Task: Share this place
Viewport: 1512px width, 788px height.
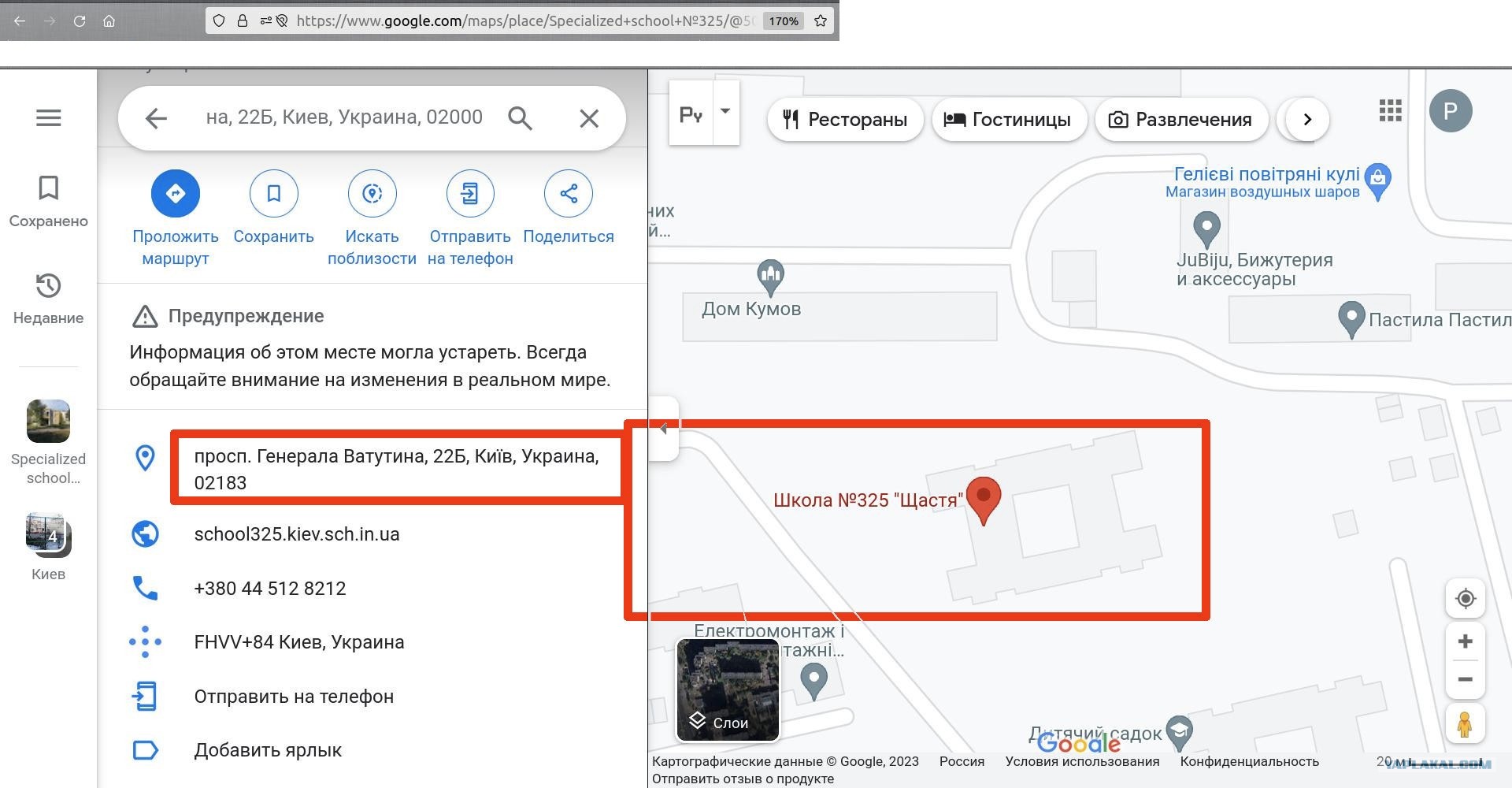Action: pyautogui.click(x=569, y=193)
